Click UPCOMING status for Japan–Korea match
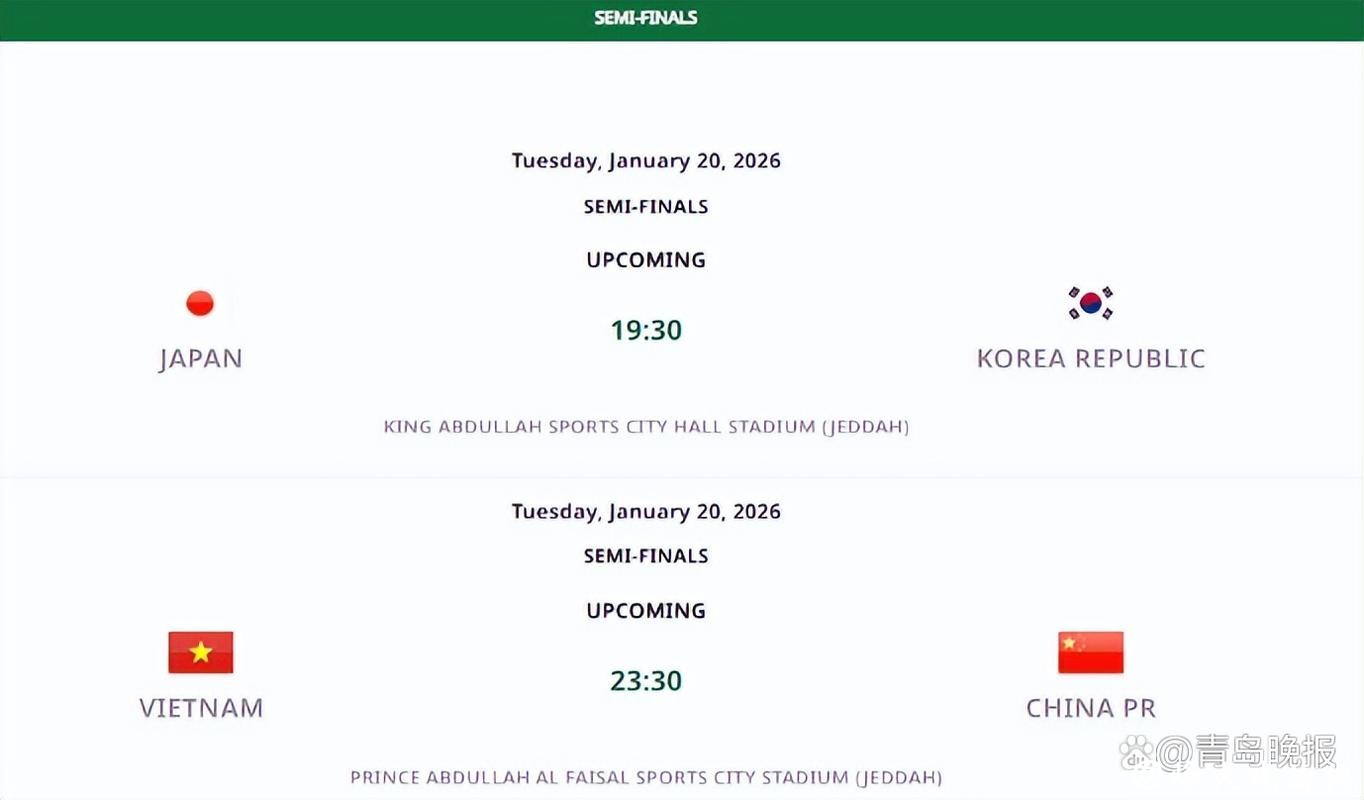 [x=646, y=260]
